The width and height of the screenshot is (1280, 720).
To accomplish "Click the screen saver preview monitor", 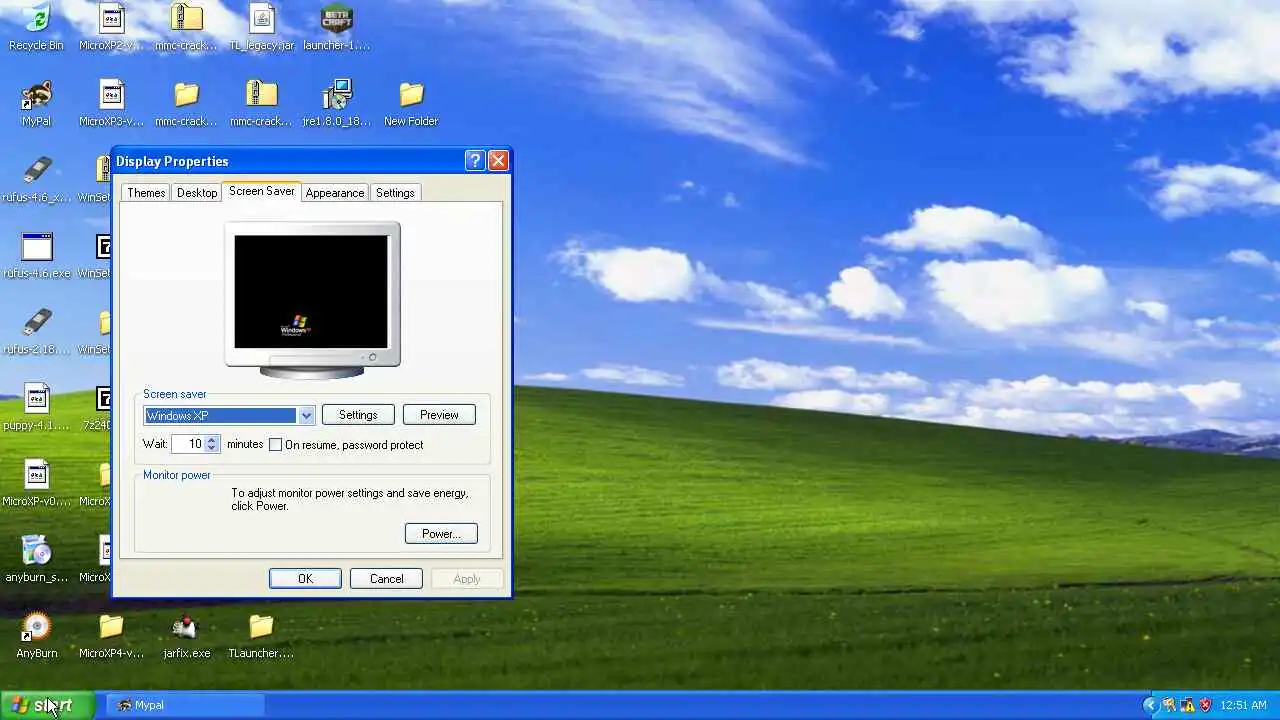I will (x=312, y=299).
